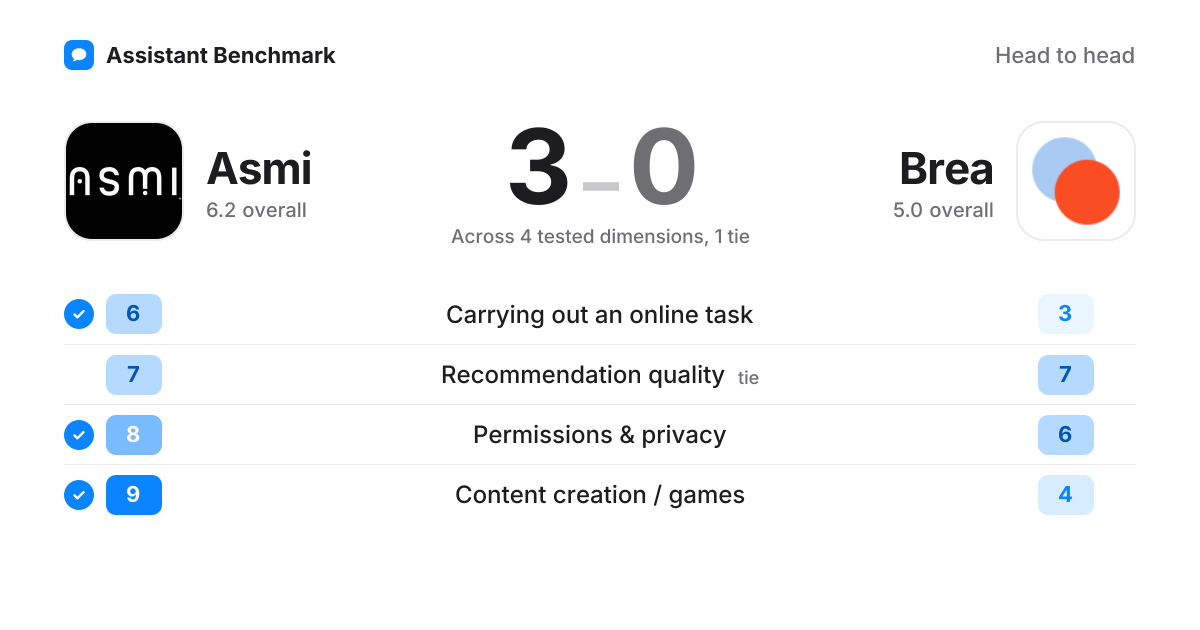Select the Carrying out an online task row

[x=600, y=314]
